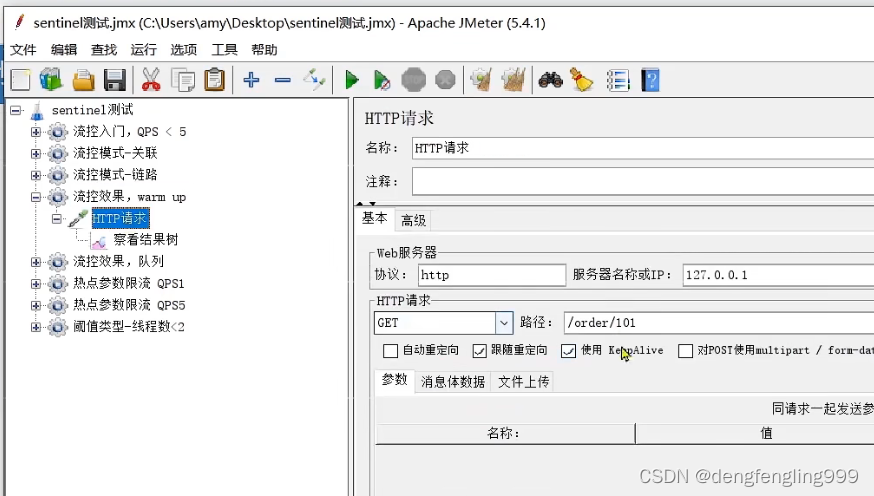Screen dimensions: 874x496
Task: Switch to the 高级 tab
Action: click(x=413, y=221)
